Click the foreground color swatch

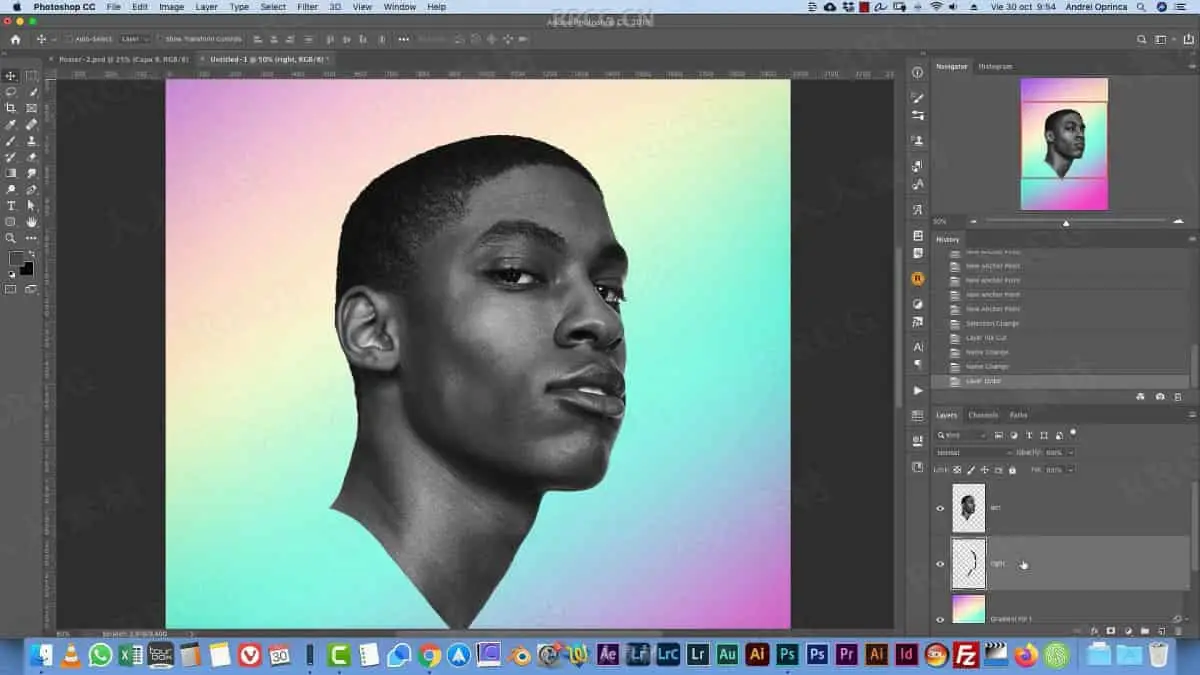(x=16, y=258)
